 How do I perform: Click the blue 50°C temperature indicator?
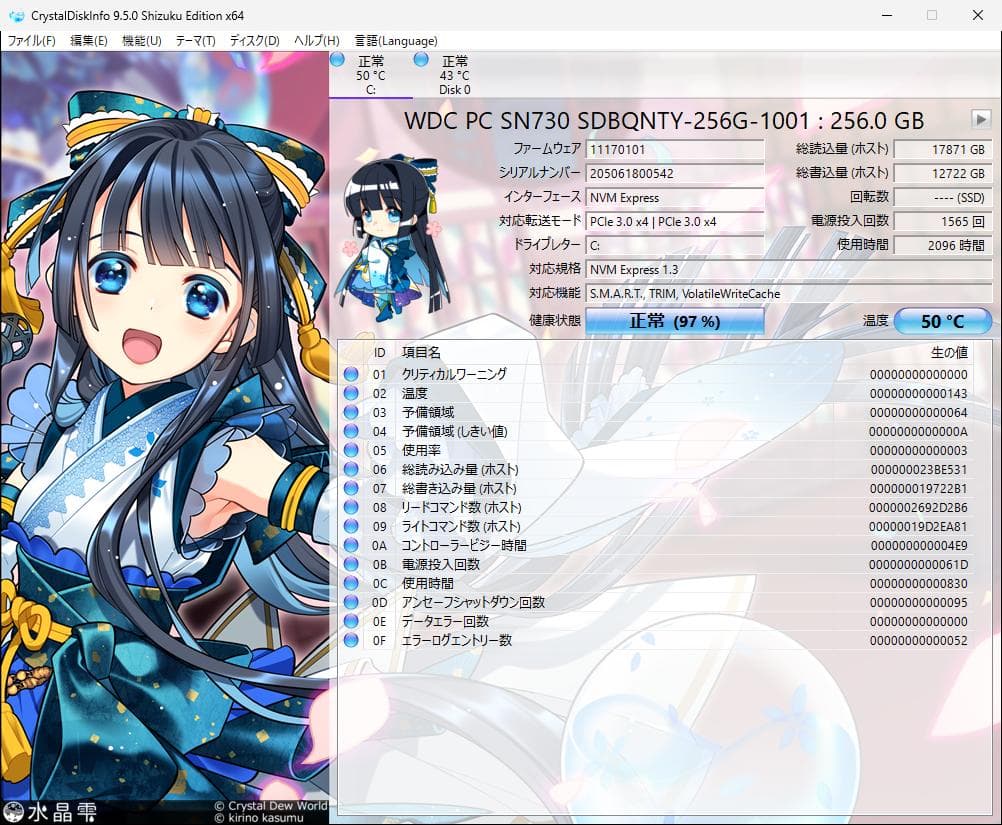(x=941, y=321)
